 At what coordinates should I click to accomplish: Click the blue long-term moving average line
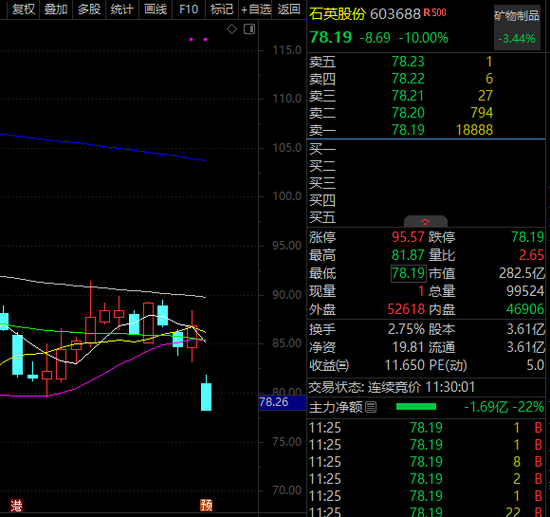coord(103,147)
